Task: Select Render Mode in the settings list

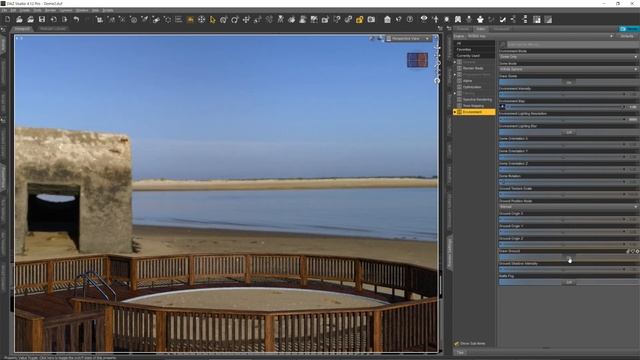Action: [x=473, y=68]
